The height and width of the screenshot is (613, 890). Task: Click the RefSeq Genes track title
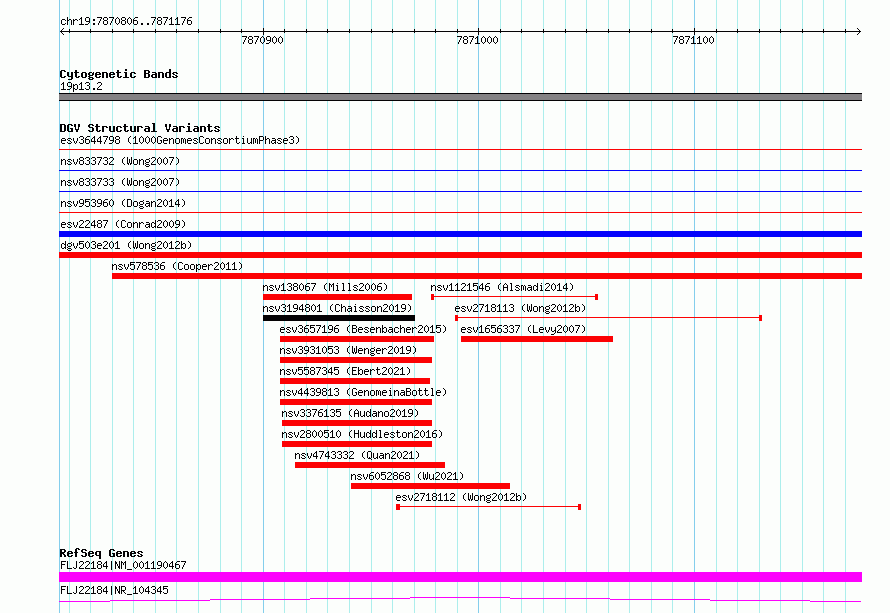[x=101, y=553]
